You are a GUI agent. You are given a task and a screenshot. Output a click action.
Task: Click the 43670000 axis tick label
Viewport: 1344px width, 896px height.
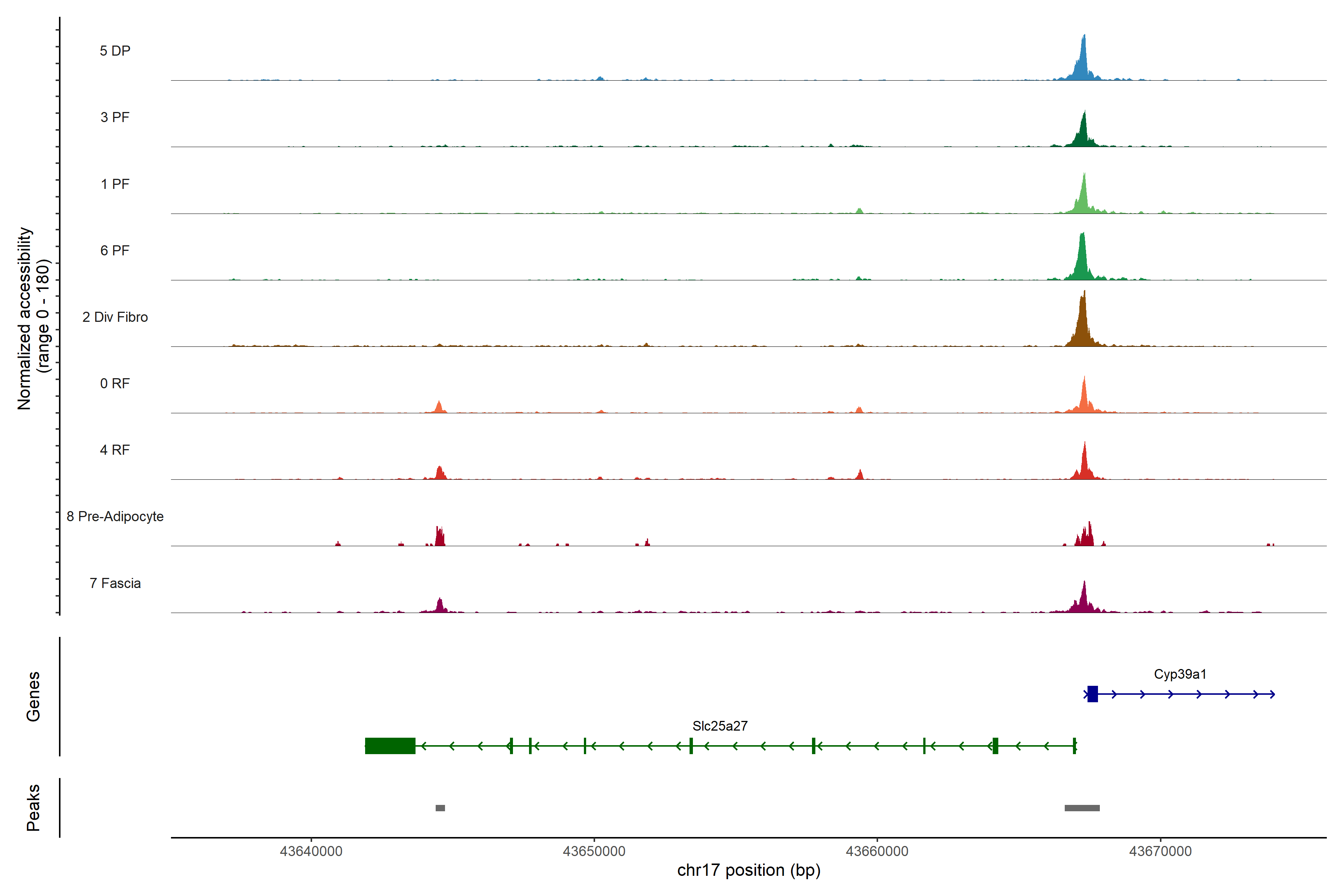1160,851
